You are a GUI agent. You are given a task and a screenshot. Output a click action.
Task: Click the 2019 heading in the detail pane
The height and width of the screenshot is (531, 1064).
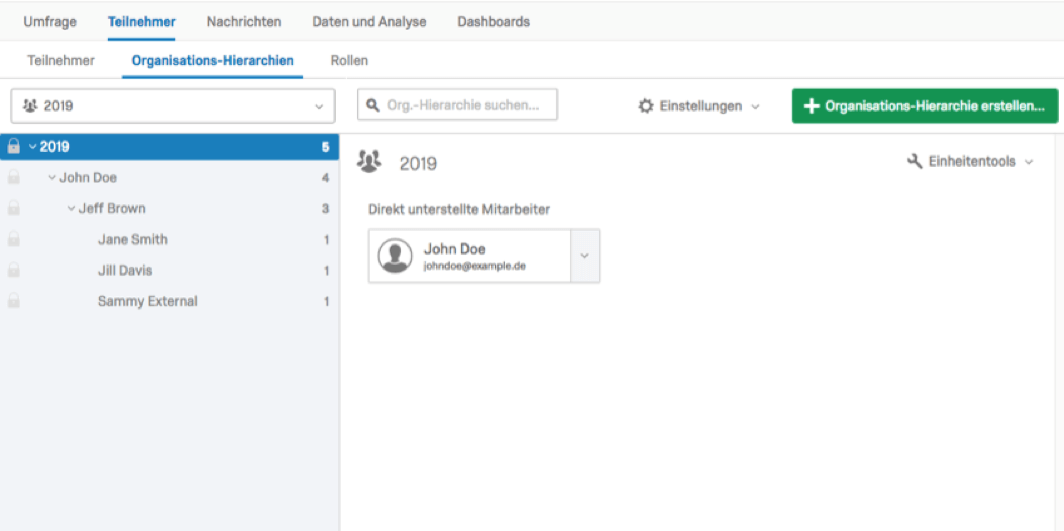[x=418, y=163]
